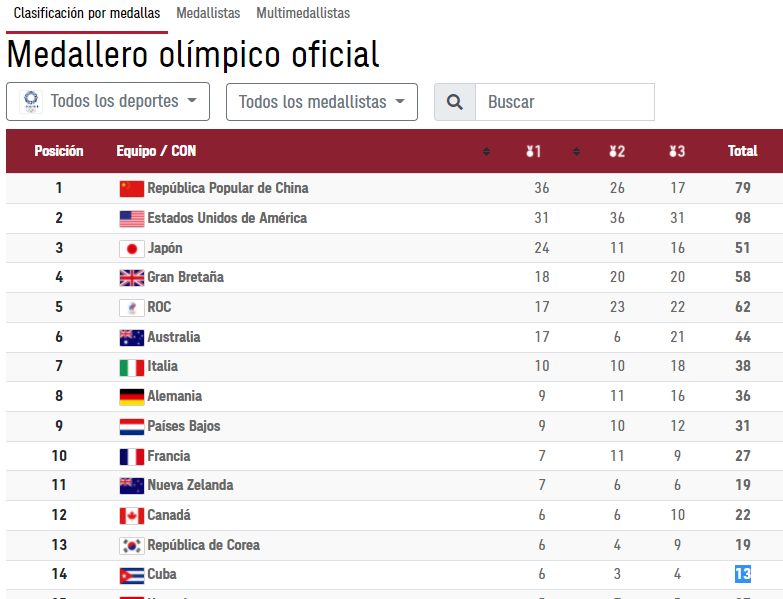
Task: Sort the table by Total header
Action: click(742, 152)
